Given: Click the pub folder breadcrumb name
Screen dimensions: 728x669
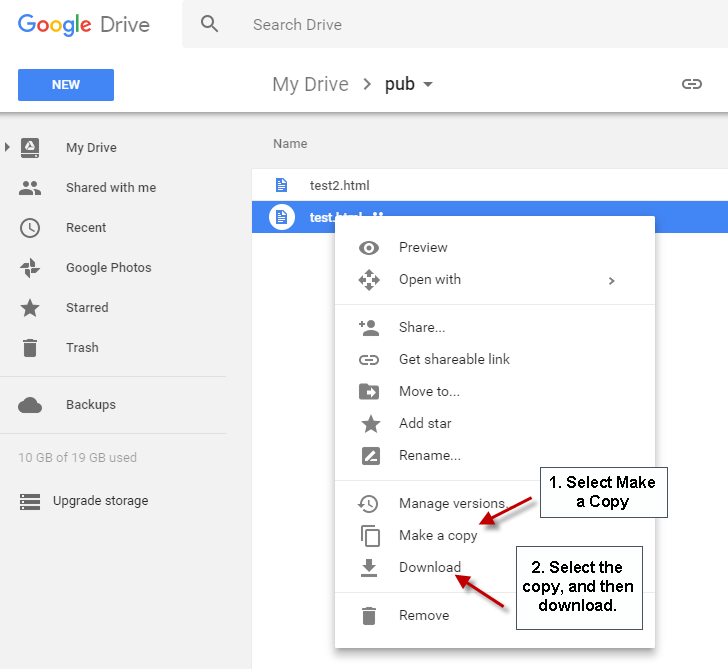Looking at the screenshot, I should tap(400, 84).
